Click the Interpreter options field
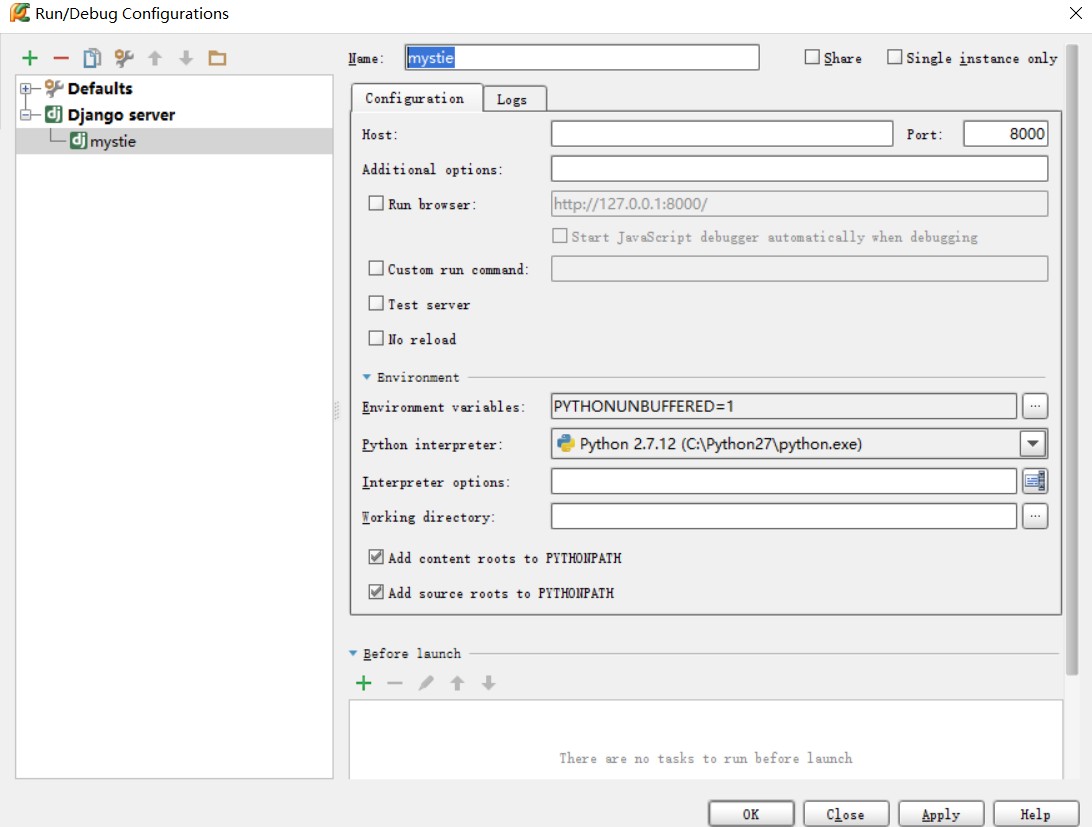Viewport: 1092px width, 827px height. point(783,481)
